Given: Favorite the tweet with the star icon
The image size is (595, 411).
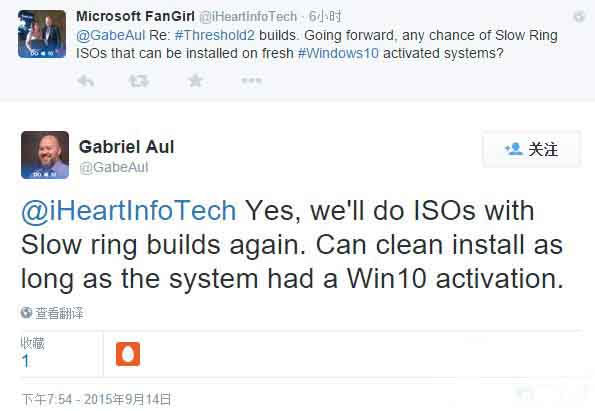Looking at the screenshot, I should click(195, 80).
